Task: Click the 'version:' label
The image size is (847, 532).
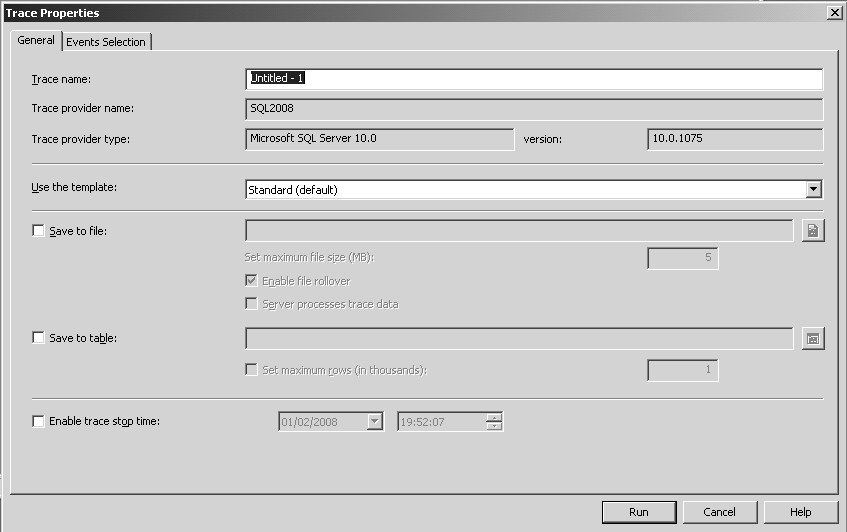Action: [542, 139]
